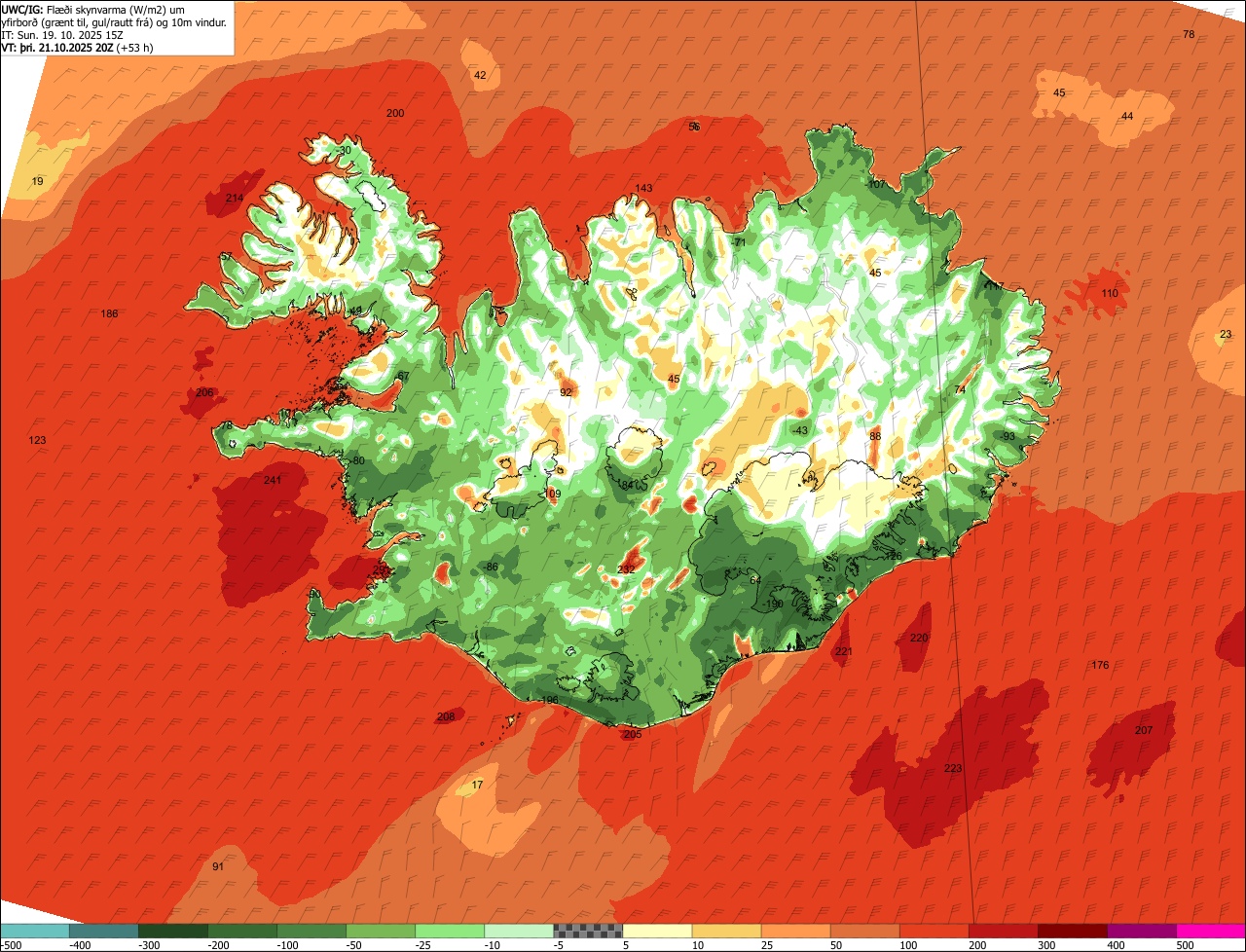Screen dimensions: 1246x952
Task: Click the teal legend swatch between -500 and -400
Action: coord(35,931)
